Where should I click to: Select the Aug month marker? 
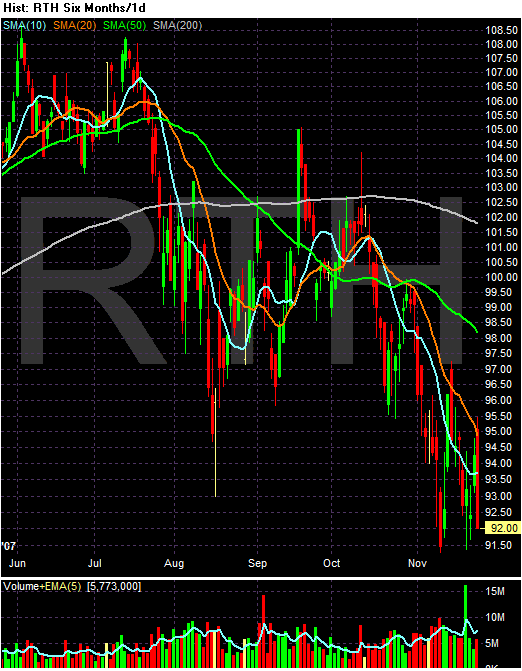[x=174, y=564]
